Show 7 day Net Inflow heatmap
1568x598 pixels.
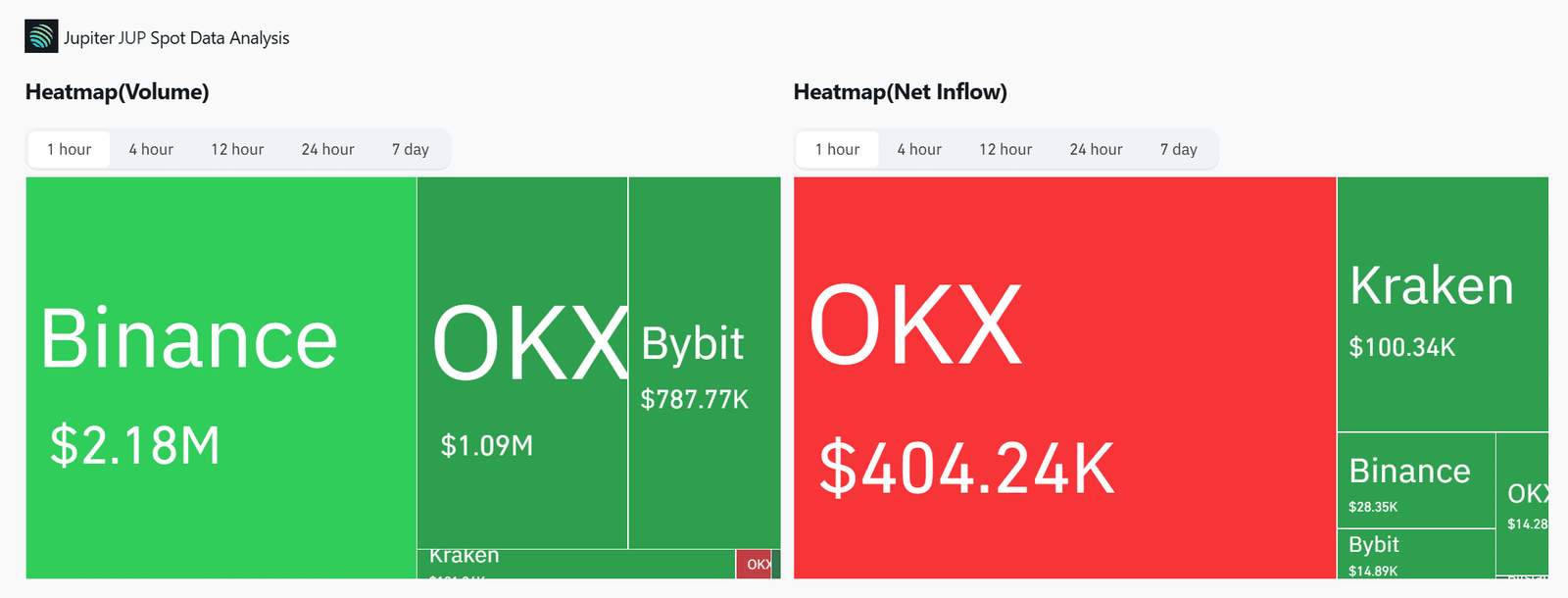[x=1179, y=149]
